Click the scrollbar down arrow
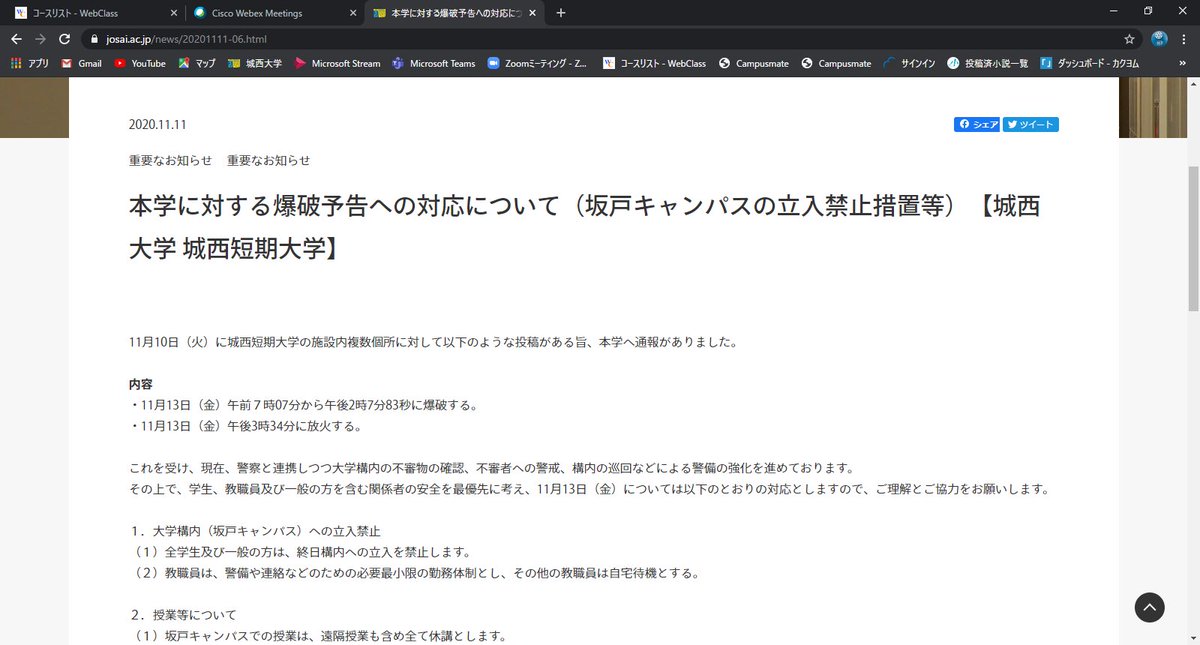The width and height of the screenshot is (1200, 645). (1193, 637)
